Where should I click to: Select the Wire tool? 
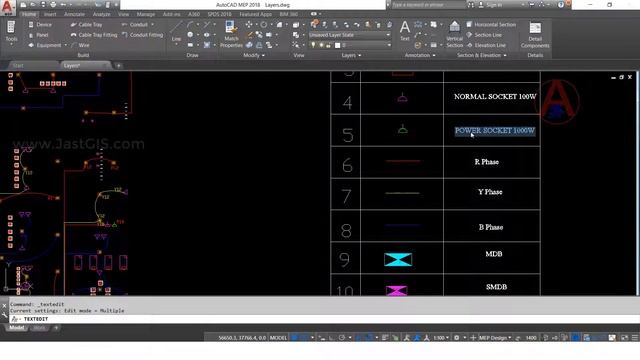click(80, 45)
